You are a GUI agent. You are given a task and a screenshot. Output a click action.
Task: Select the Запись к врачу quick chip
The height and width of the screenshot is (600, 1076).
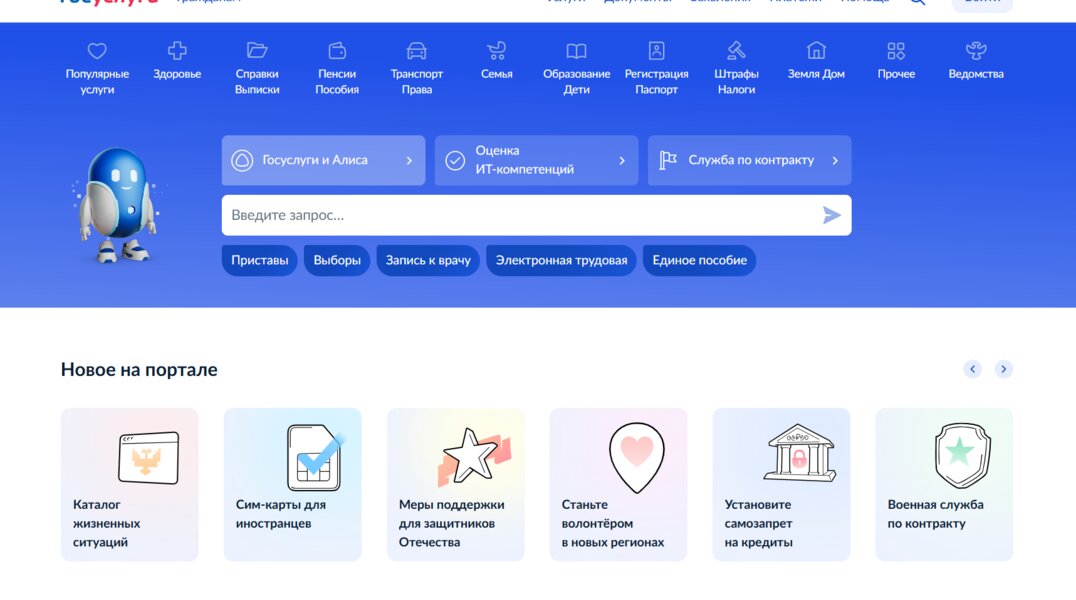[428, 260]
